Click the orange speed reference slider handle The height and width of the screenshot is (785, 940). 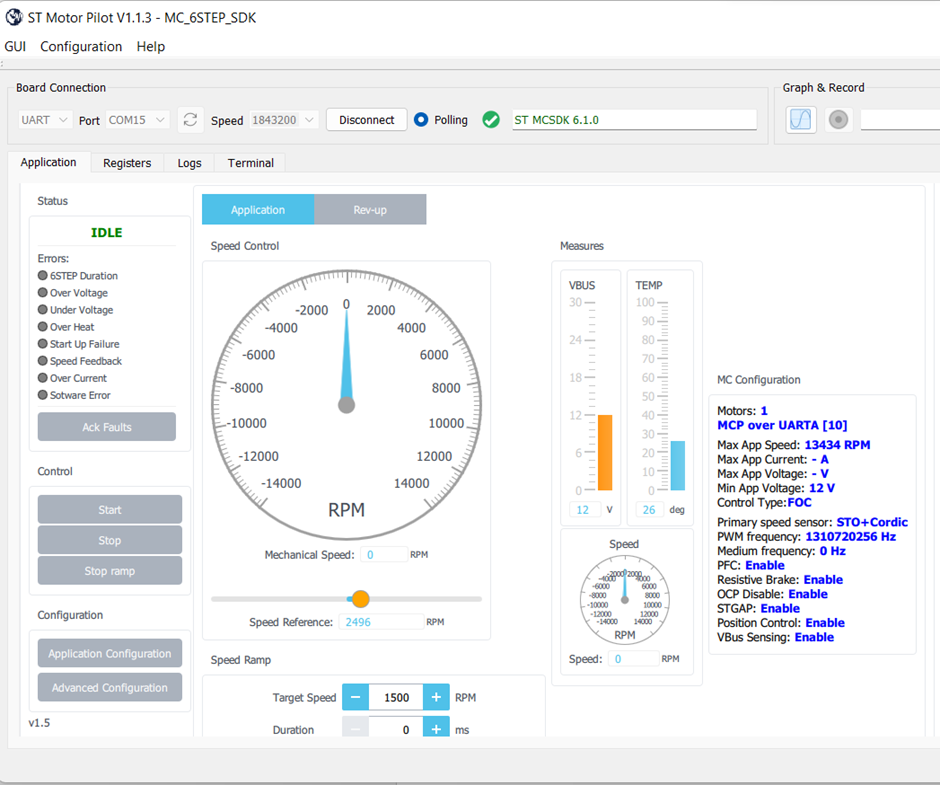pyautogui.click(x=360, y=598)
